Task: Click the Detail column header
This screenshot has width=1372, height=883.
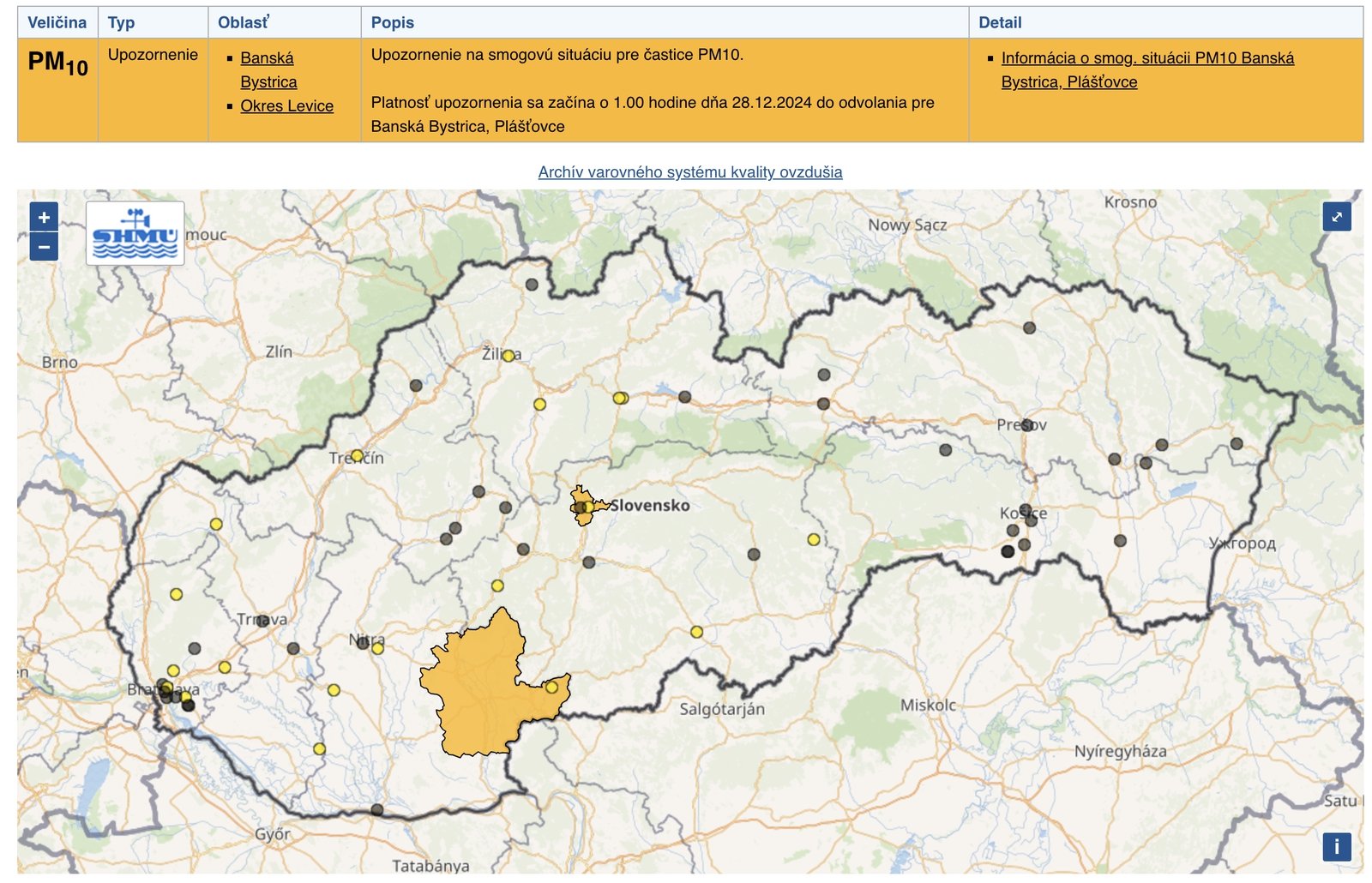Action: (1166, 22)
